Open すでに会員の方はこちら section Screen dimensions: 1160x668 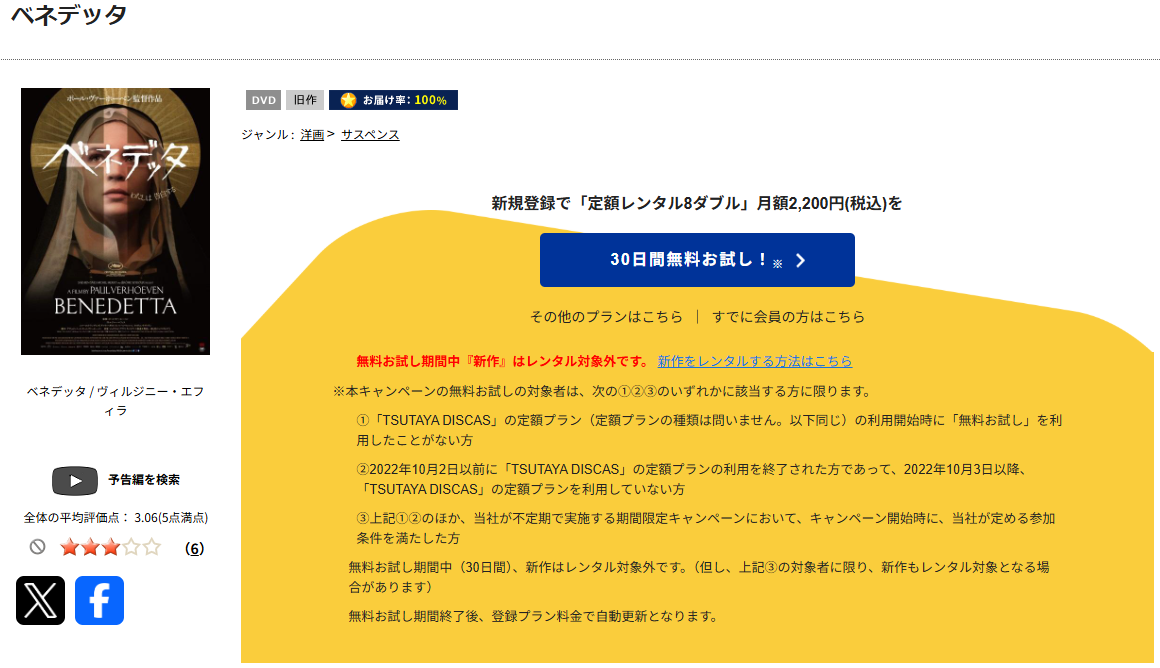pyautogui.click(x=786, y=317)
